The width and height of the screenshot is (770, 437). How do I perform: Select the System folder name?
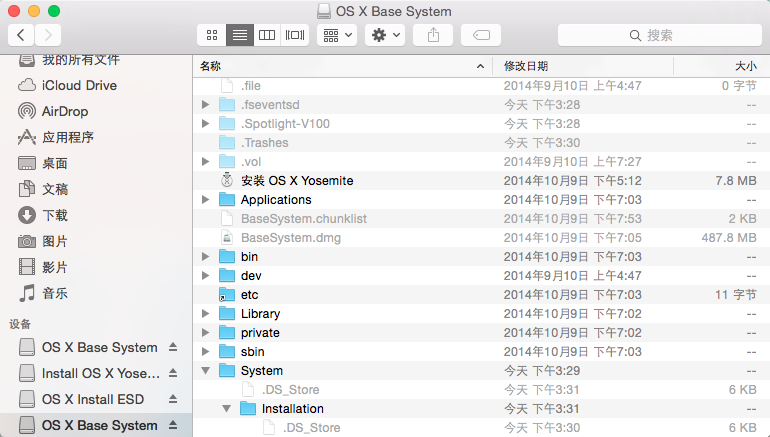pyautogui.click(x=262, y=371)
